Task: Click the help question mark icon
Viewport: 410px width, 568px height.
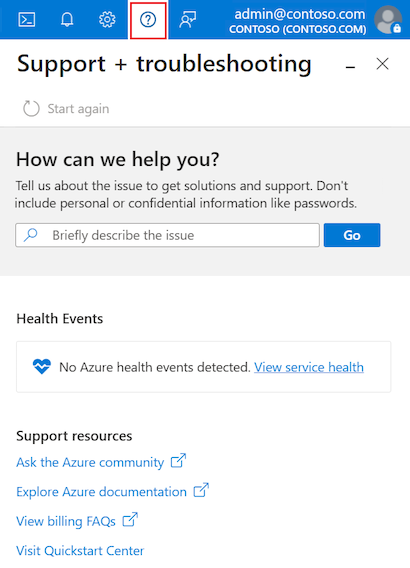Action: (148, 20)
